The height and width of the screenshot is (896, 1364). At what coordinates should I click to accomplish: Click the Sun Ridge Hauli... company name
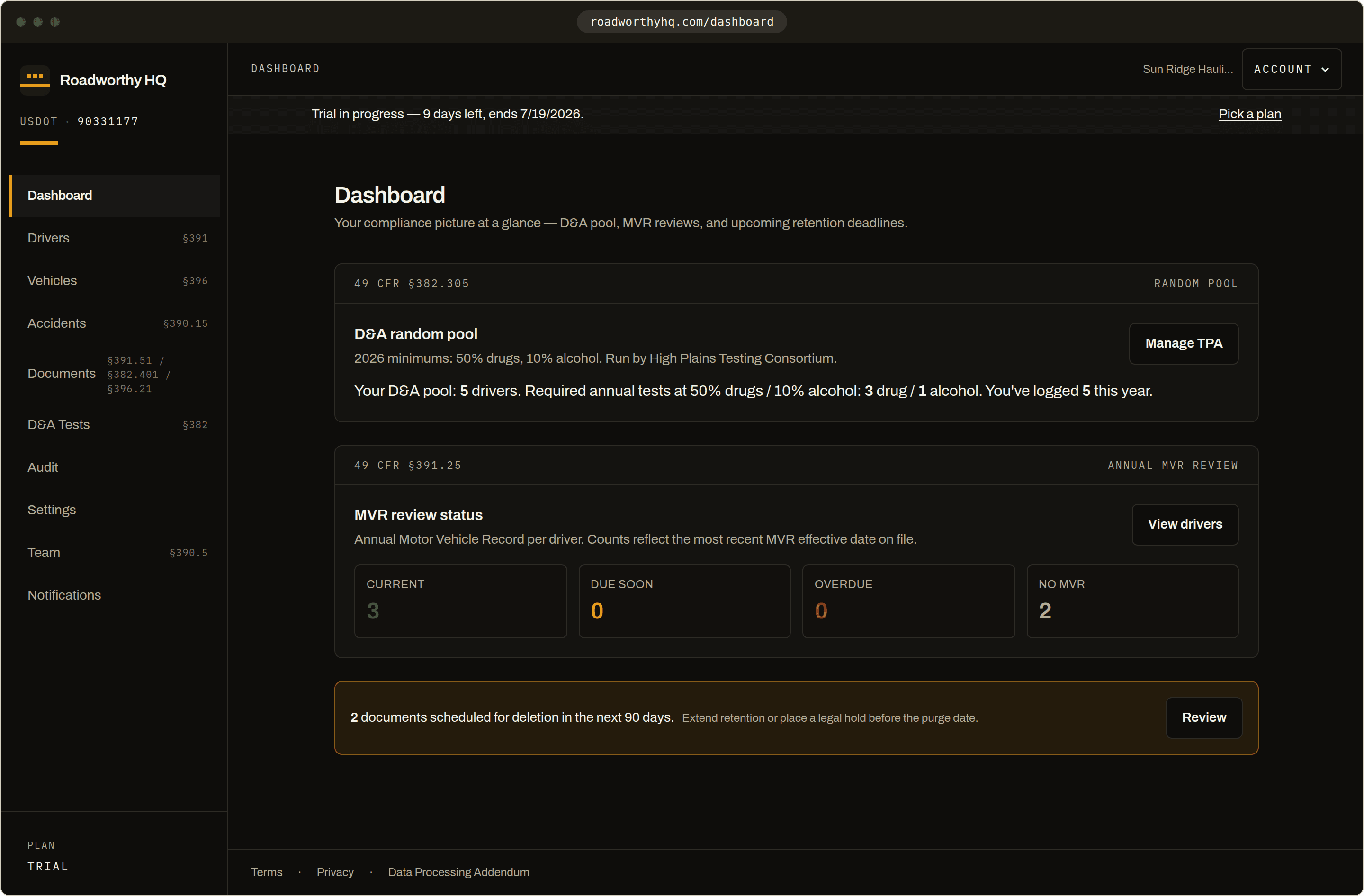[x=1187, y=69]
